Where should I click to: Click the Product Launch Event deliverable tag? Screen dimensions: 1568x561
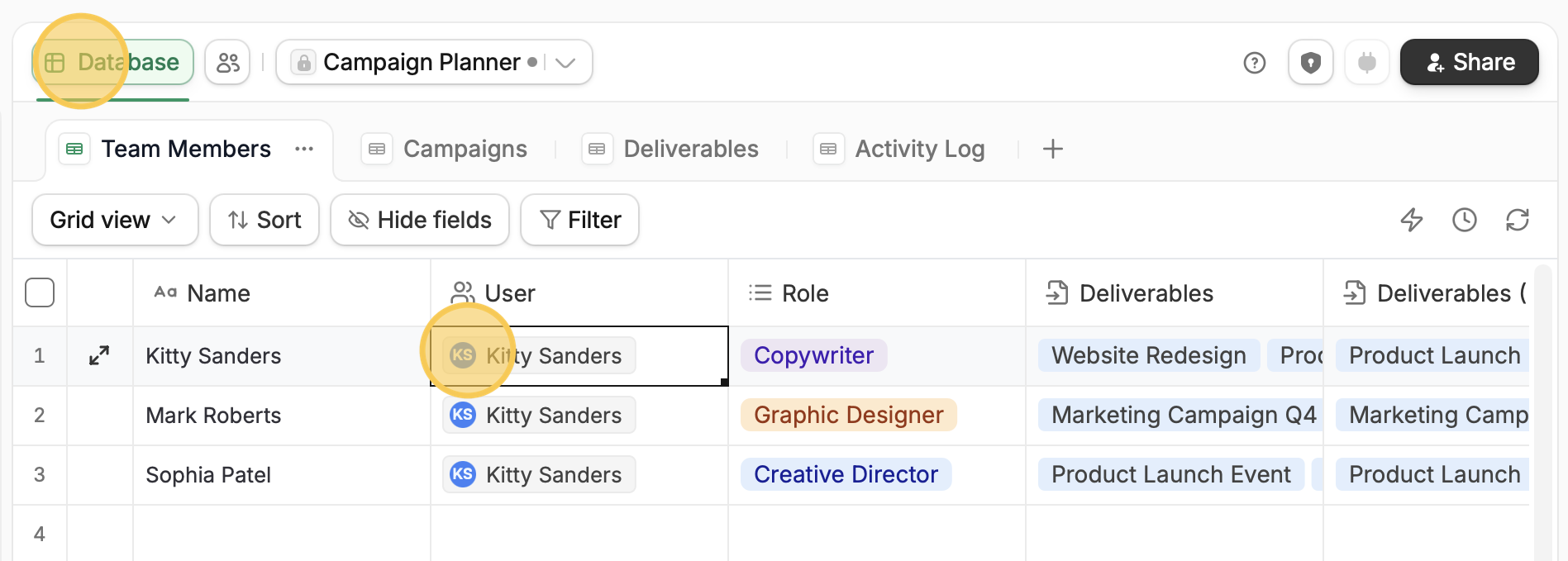pyautogui.click(x=1171, y=474)
